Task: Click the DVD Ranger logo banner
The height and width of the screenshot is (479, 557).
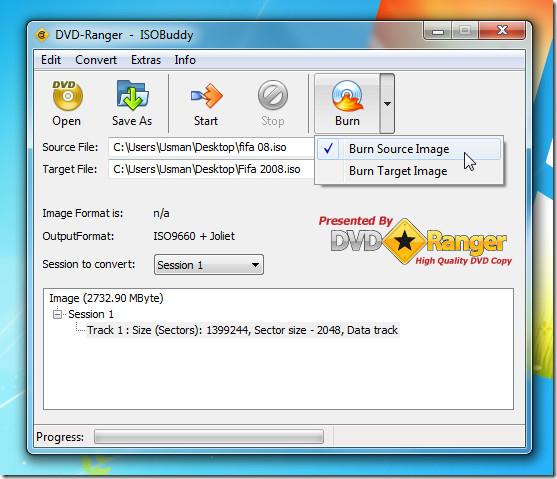Action: (x=415, y=241)
